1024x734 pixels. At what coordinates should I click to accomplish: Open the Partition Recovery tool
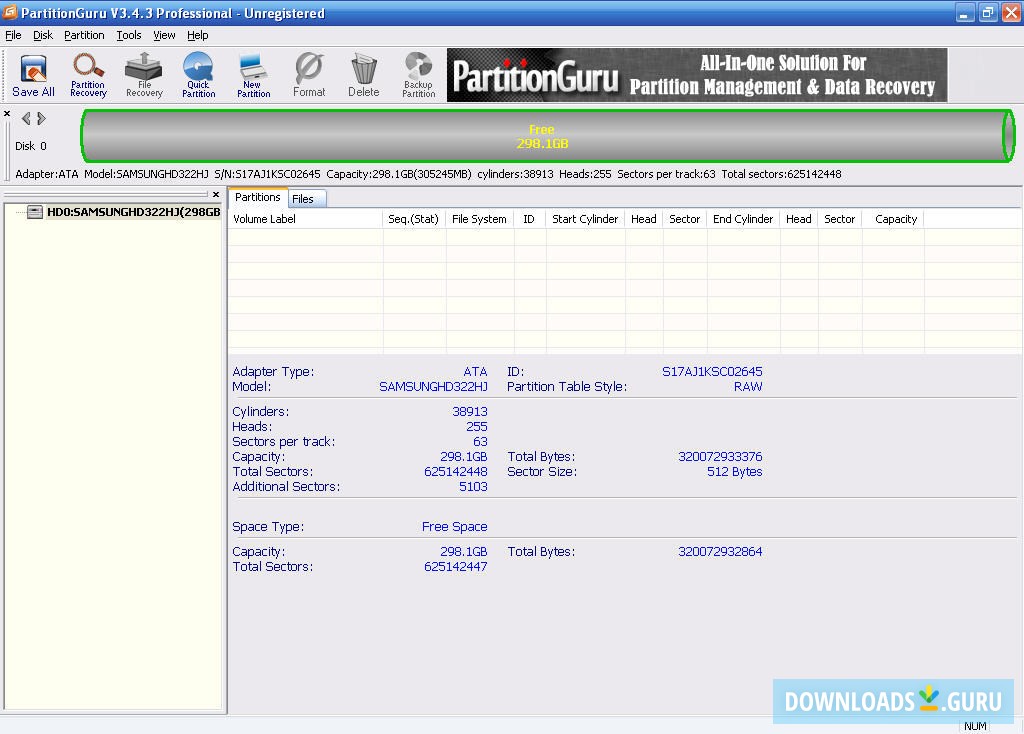coord(88,76)
